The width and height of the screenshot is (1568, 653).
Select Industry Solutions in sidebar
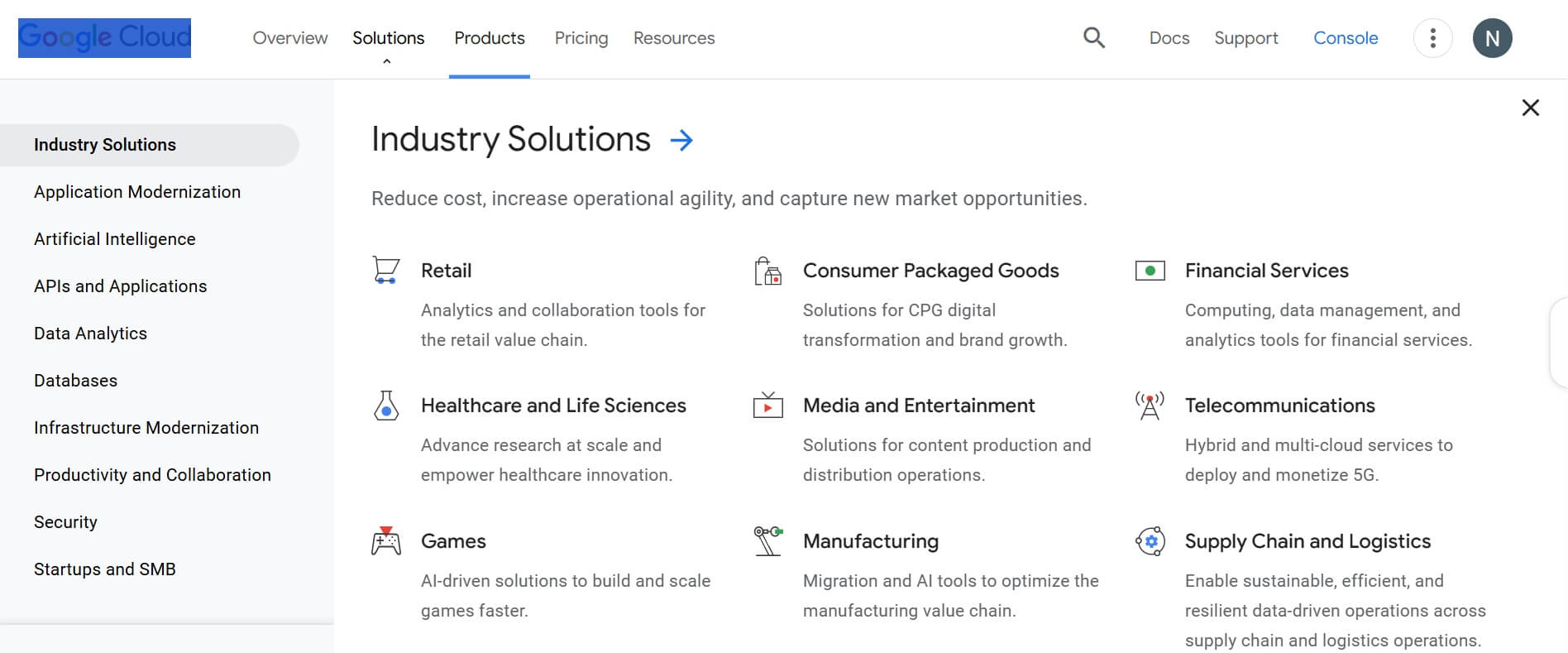(x=150, y=145)
